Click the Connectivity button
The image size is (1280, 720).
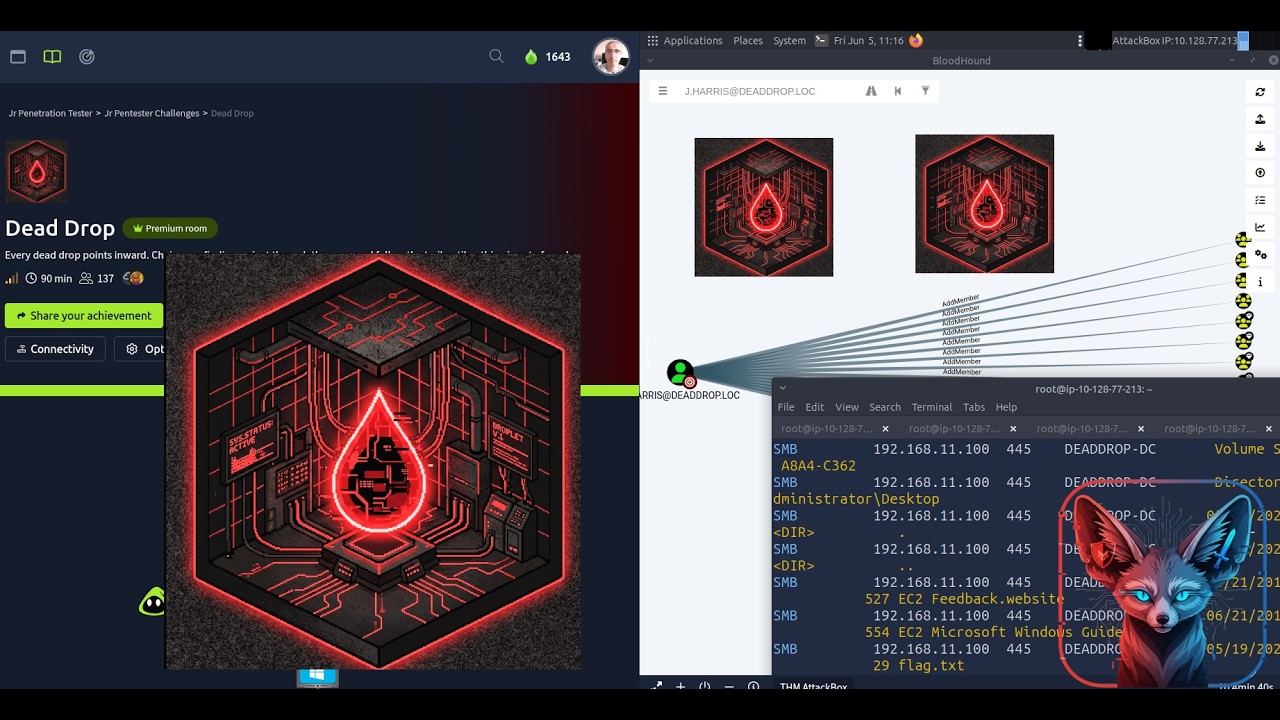pyautogui.click(x=55, y=349)
